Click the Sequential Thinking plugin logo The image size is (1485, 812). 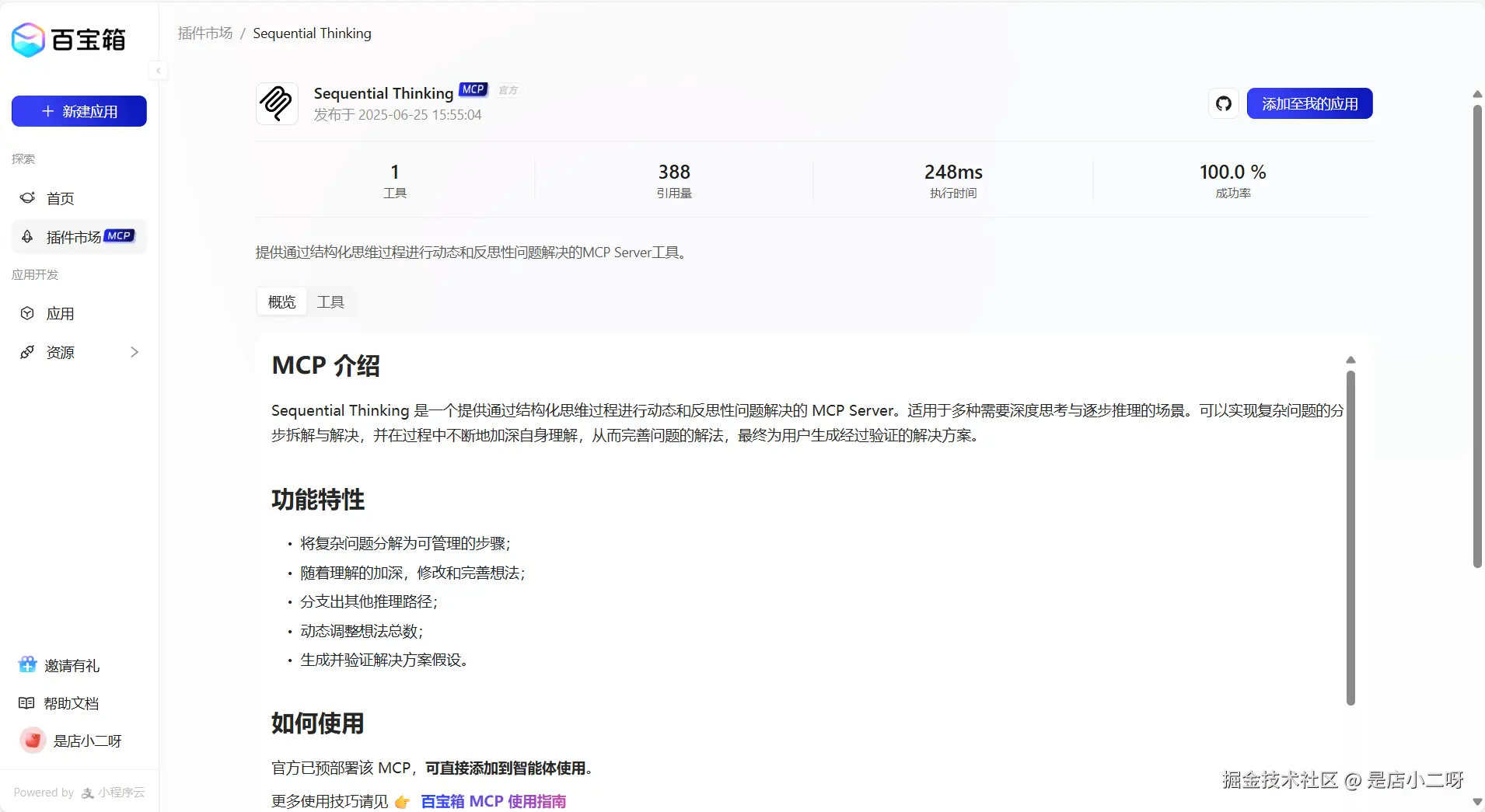tap(277, 103)
